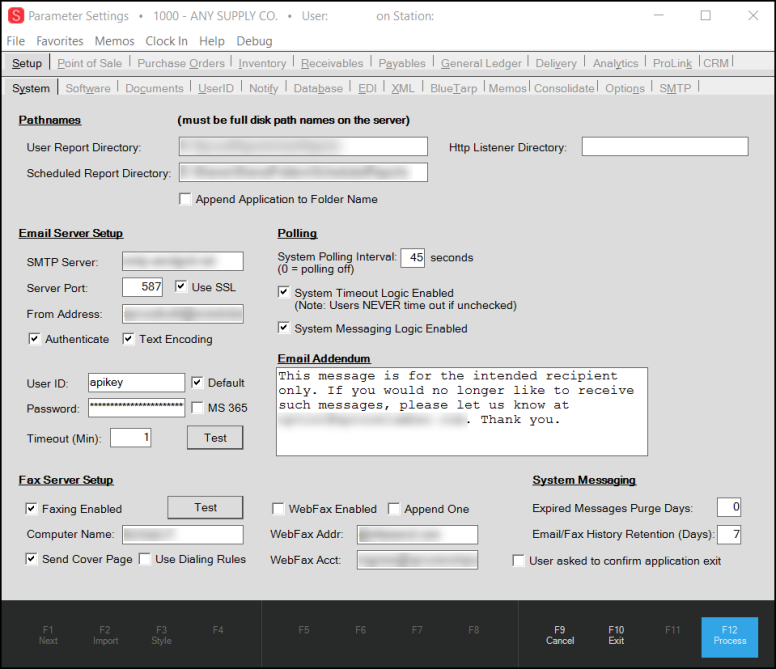Open the Help menu

pyautogui.click(x=212, y=41)
